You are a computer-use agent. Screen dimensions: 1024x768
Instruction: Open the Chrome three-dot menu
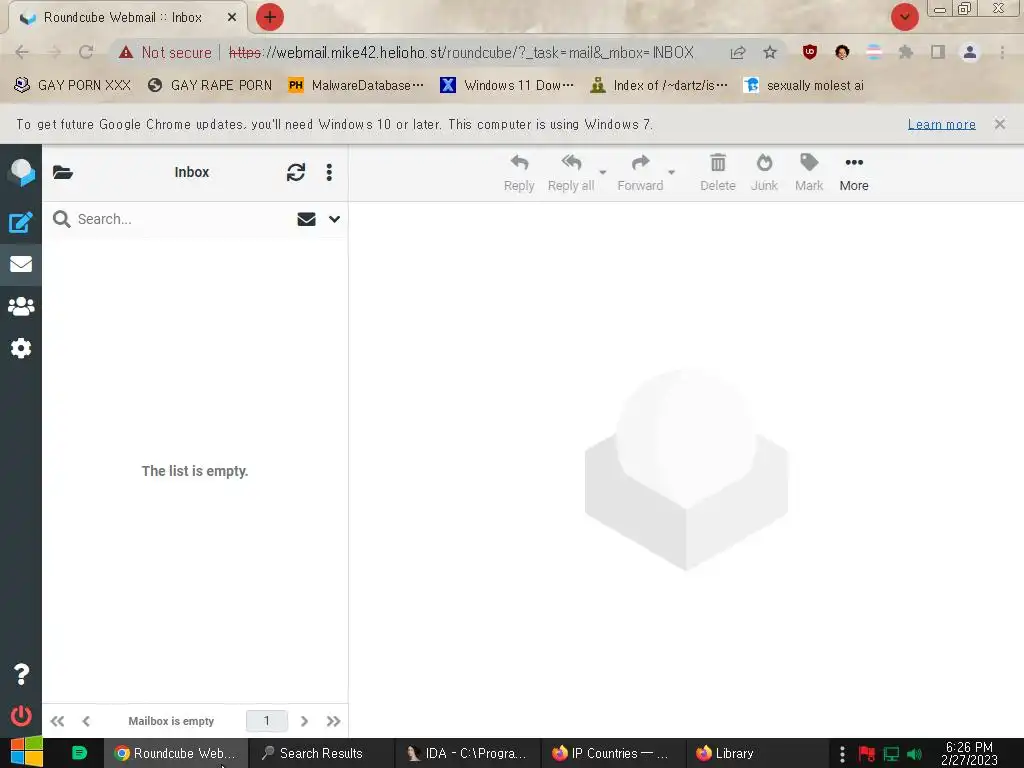click(1002, 52)
